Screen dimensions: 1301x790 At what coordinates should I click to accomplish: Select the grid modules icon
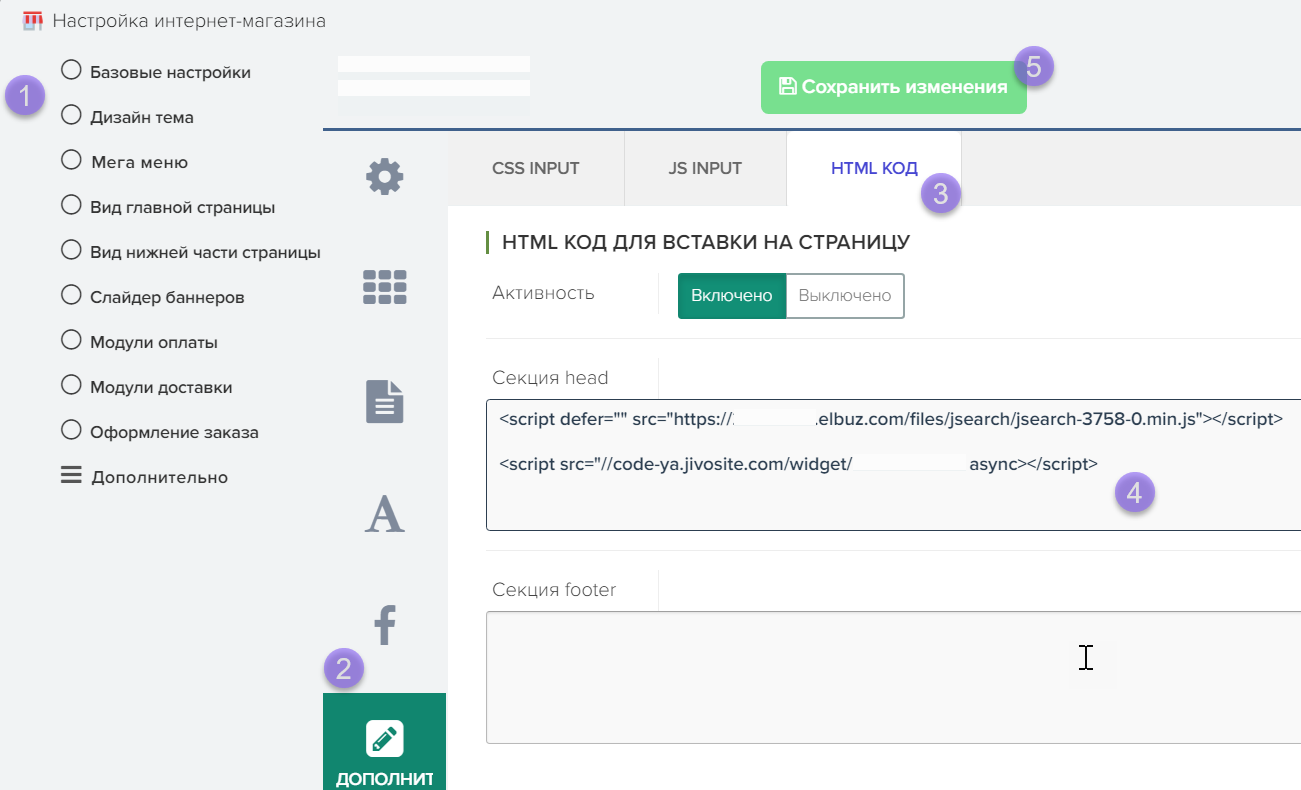tap(384, 287)
